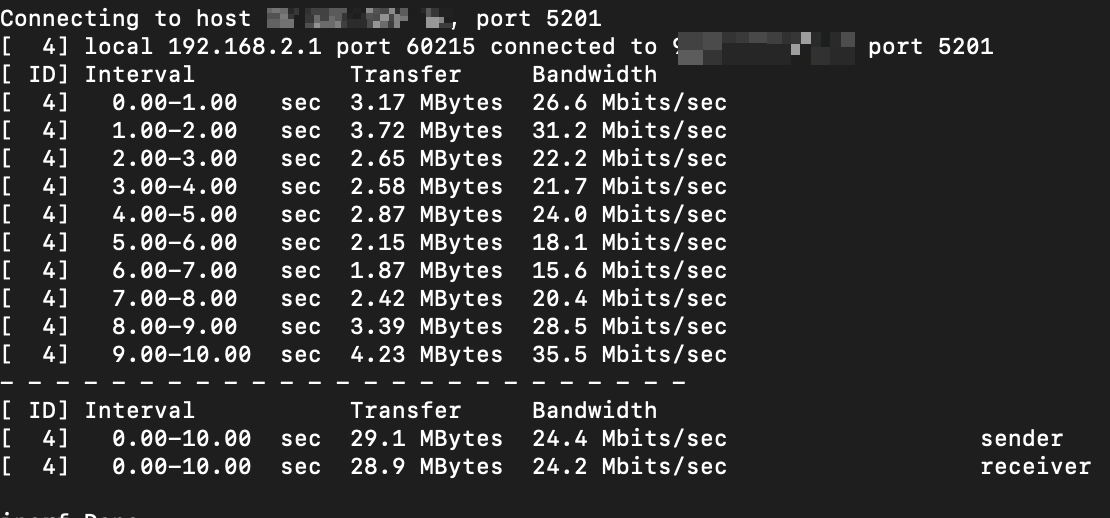Click the first Bandwidth column header
The height and width of the screenshot is (518, 1110).
[595, 74]
